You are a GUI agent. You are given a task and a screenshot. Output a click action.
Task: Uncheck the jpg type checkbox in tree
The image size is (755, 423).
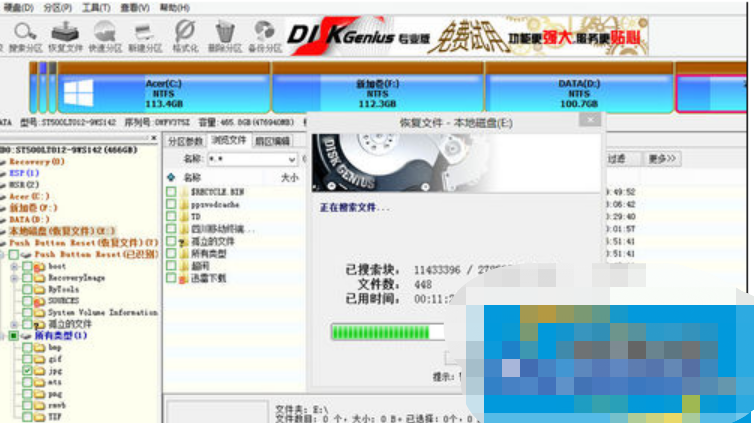point(27,371)
